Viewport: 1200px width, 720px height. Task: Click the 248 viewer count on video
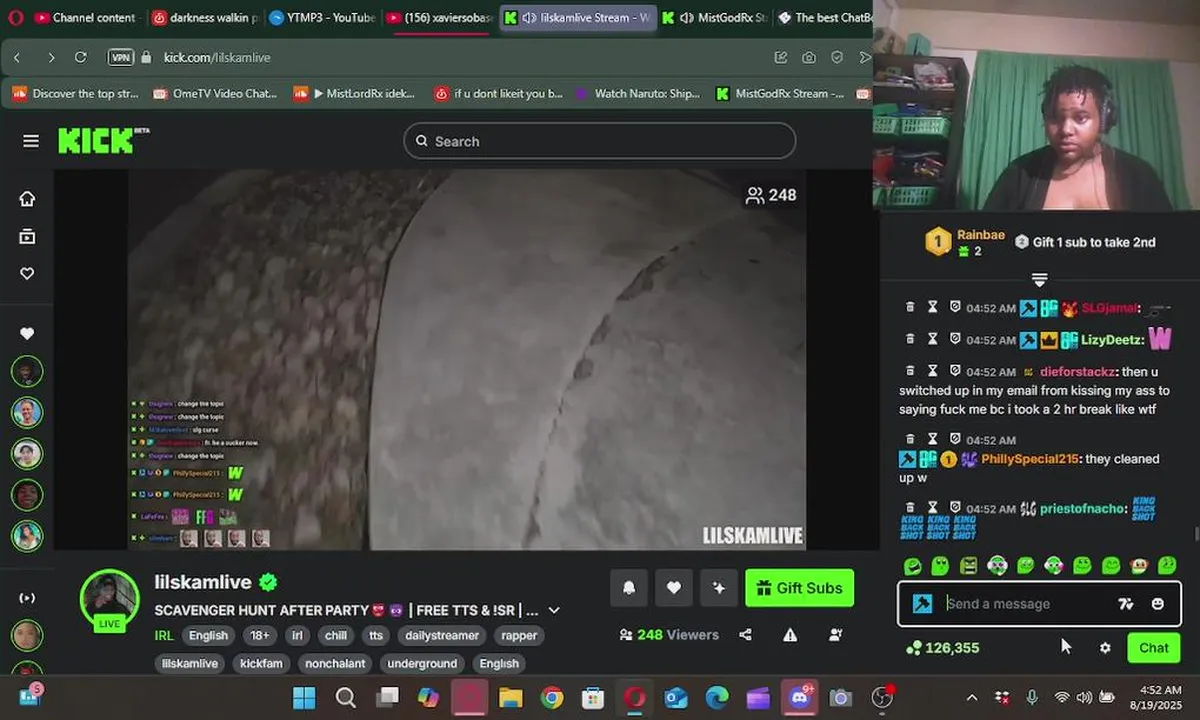click(x=771, y=195)
